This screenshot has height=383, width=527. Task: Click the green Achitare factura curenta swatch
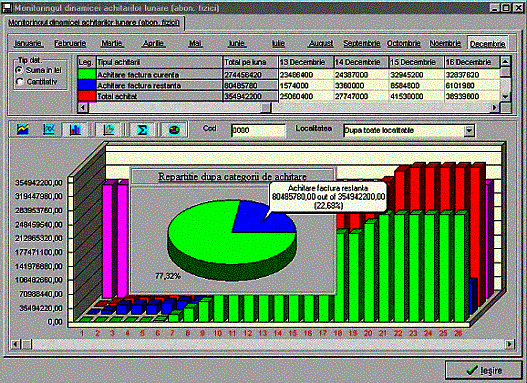tap(87, 74)
